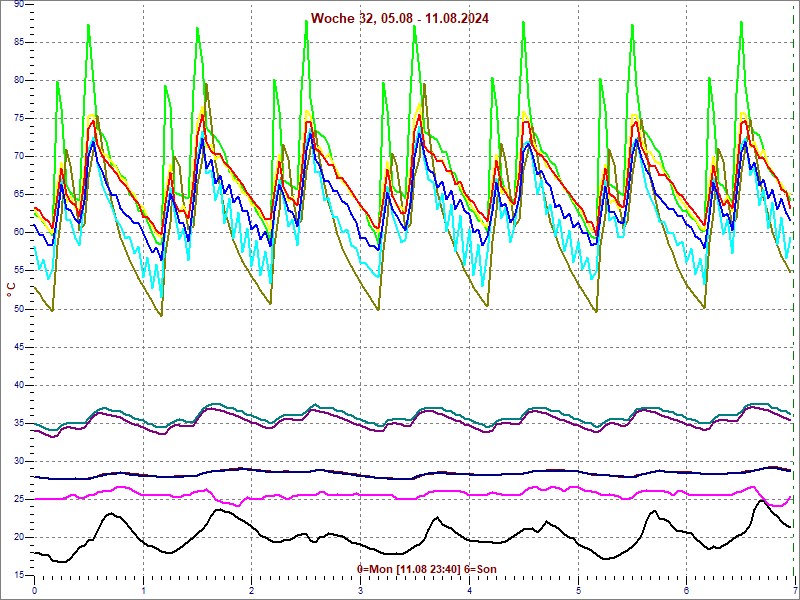Click the x-axis day label "5"
Image resolution: width=800 pixels, height=600 pixels.
[579, 591]
